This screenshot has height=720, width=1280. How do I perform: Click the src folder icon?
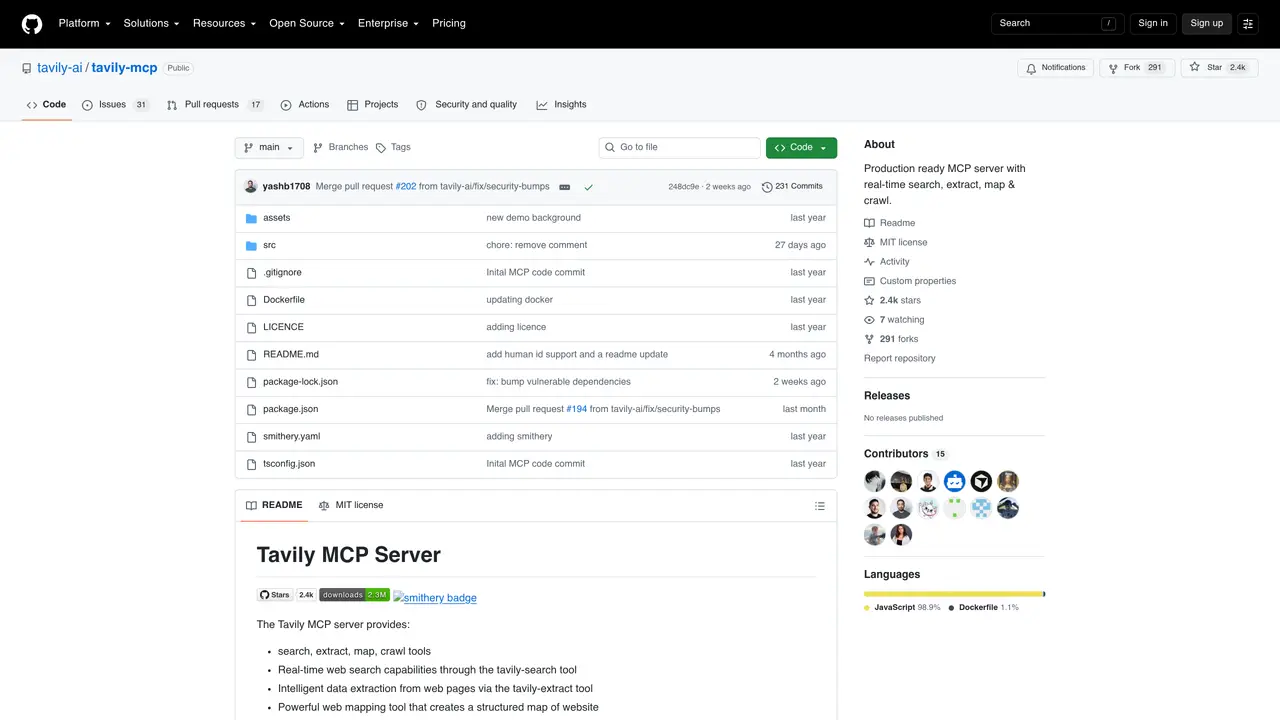click(x=252, y=245)
